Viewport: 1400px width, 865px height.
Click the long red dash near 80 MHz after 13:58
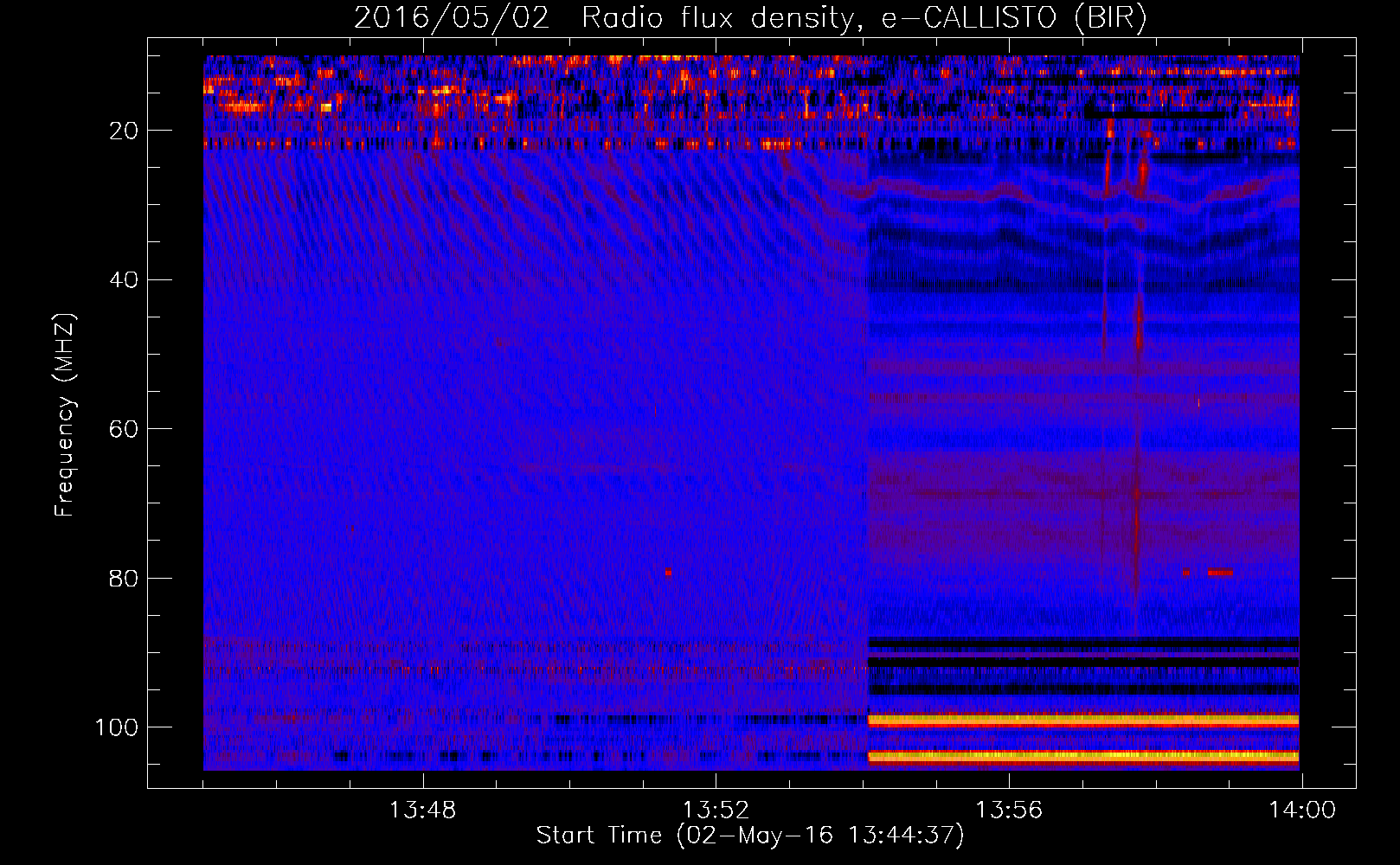click(1220, 573)
